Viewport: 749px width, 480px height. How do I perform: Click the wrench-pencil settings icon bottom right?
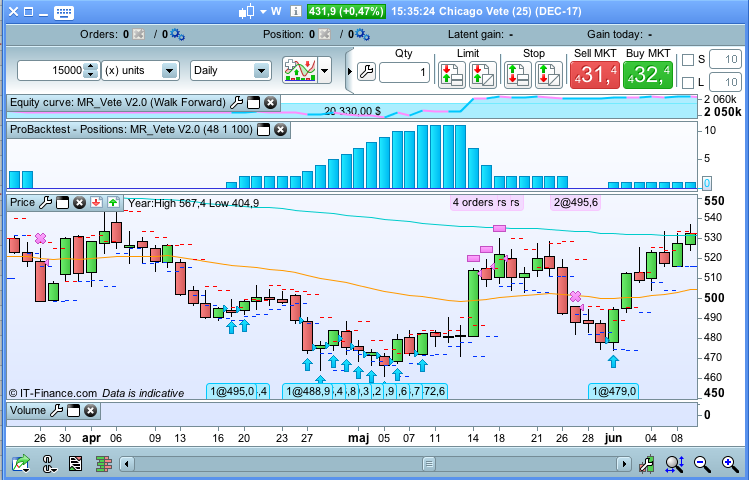(x=646, y=463)
